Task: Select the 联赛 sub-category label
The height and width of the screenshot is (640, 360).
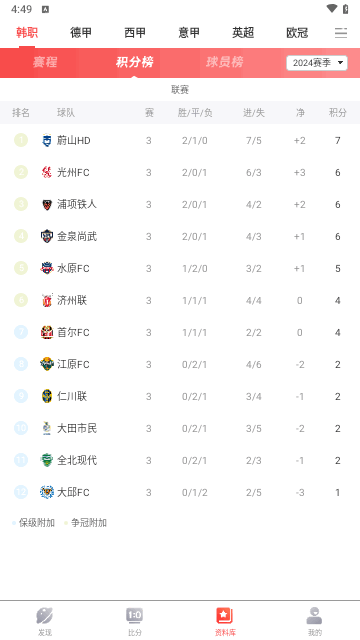Action: [180, 90]
